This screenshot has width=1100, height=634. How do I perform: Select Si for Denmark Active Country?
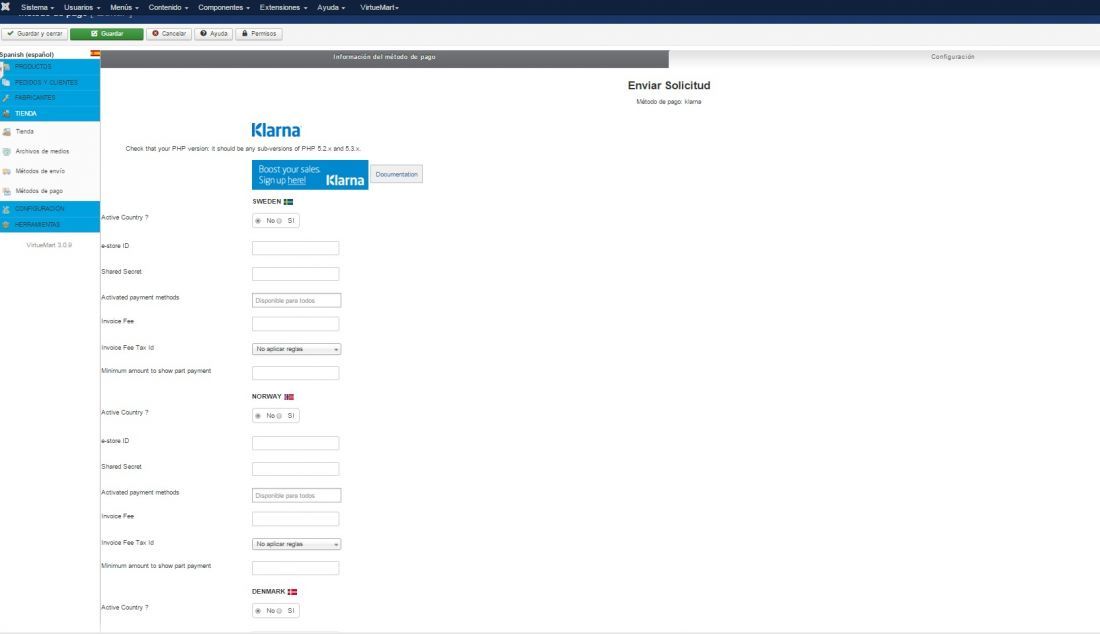point(279,611)
